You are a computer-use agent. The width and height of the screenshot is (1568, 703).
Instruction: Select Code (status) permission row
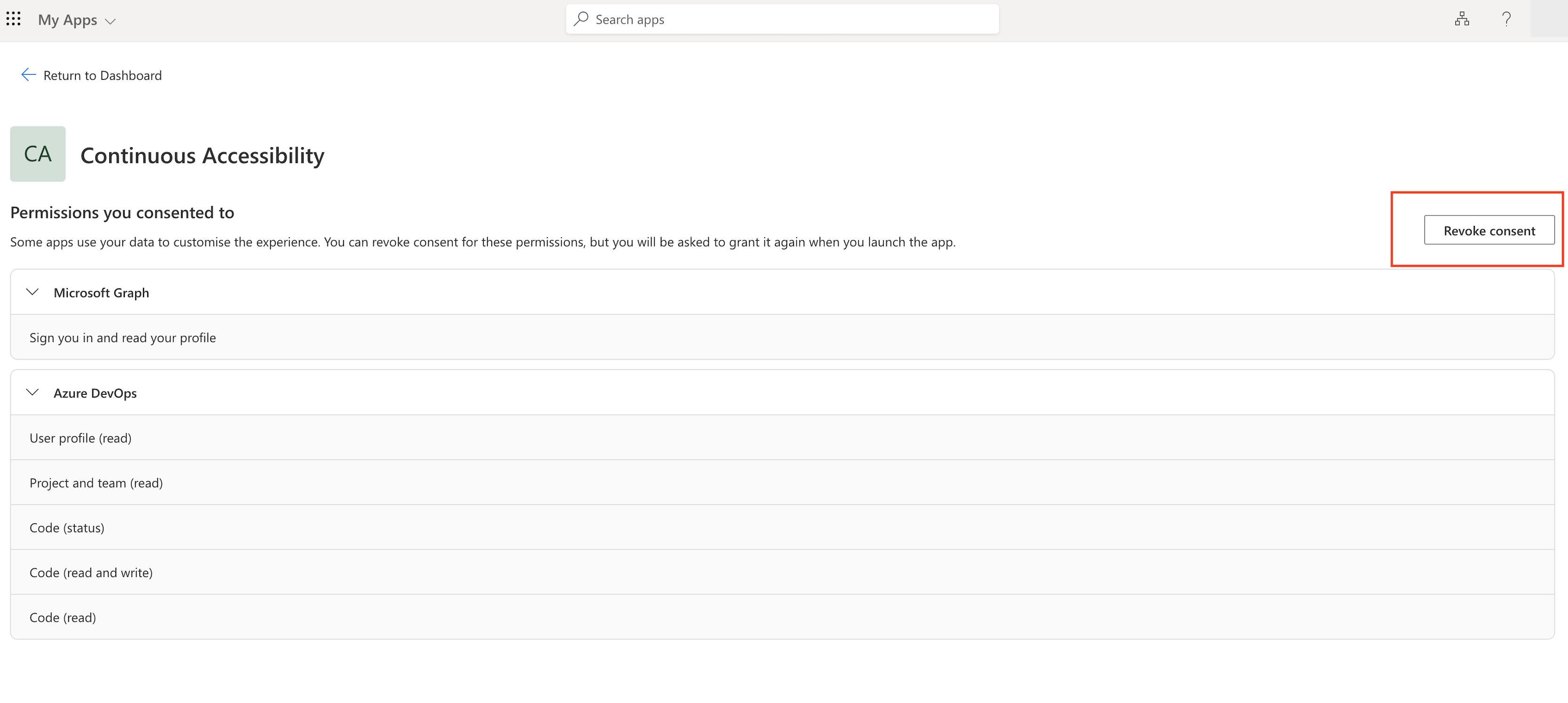[x=67, y=527]
